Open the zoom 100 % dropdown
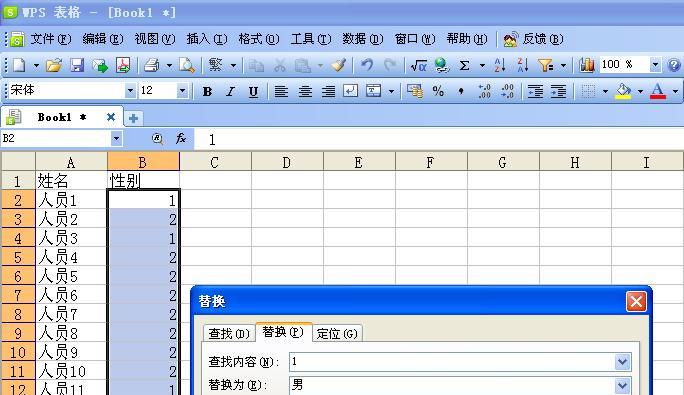The height and width of the screenshot is (395, 684). click(655, 65)
